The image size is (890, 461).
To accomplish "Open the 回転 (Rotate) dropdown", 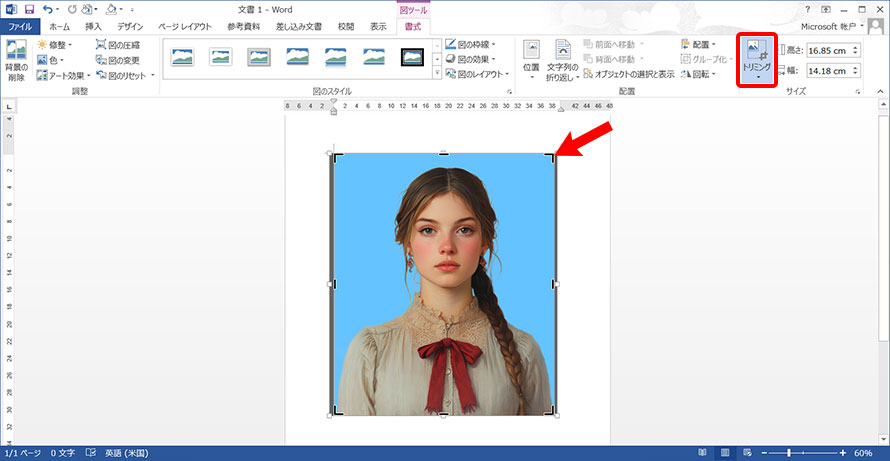I will pos(698,75).
